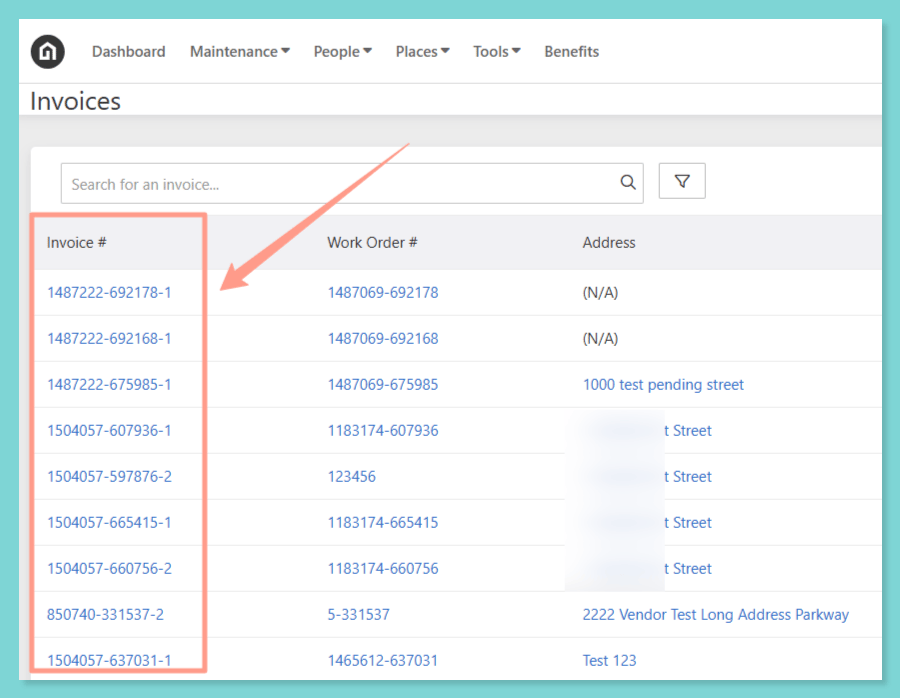Open invoice 1504057-607936-1

pos(109,431)
